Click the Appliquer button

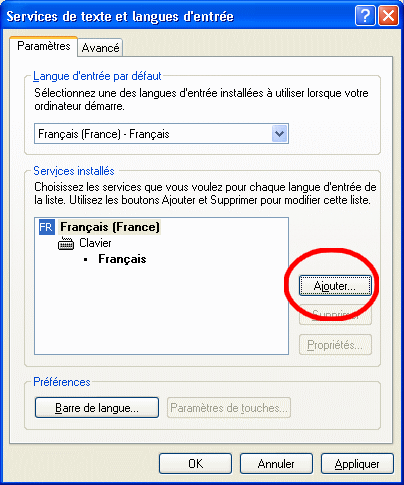pos(357,464)
